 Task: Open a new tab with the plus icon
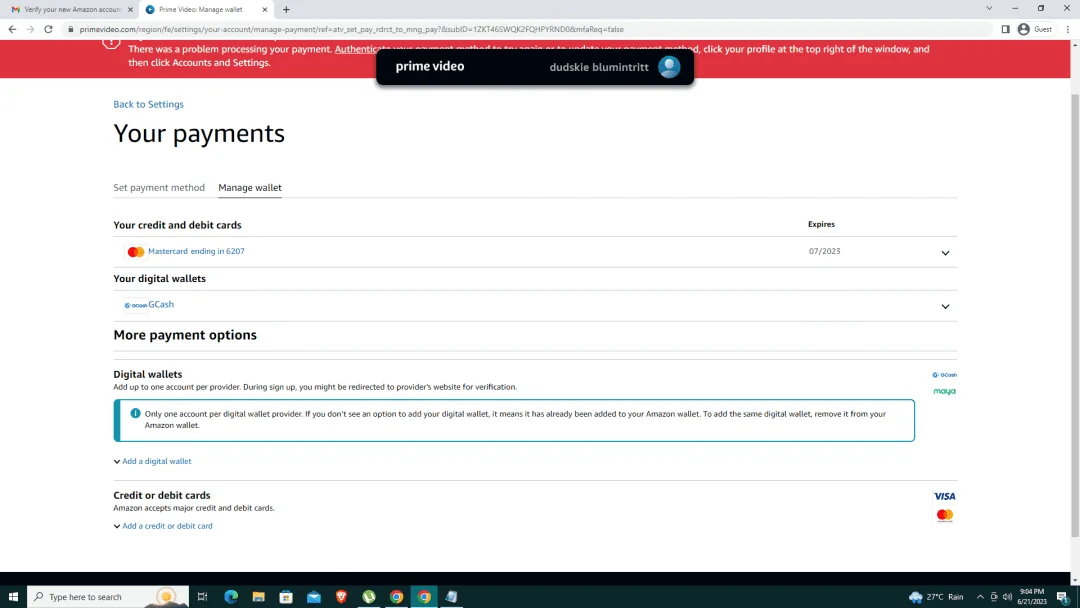(287, 10)
